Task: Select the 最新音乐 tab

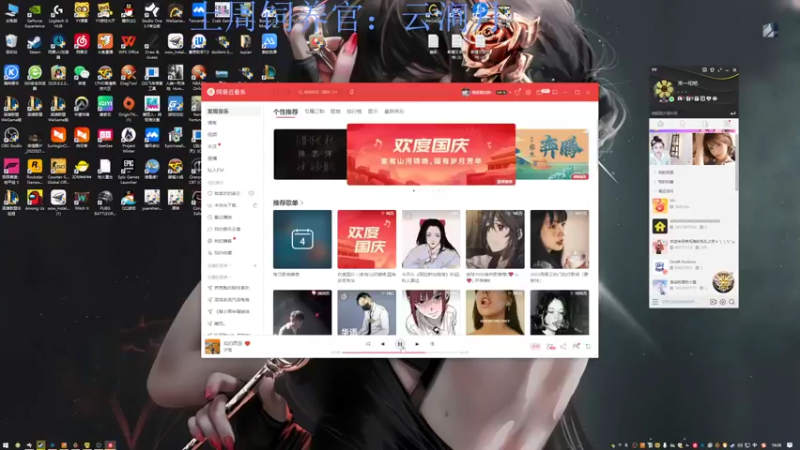Action: point(394,111)
